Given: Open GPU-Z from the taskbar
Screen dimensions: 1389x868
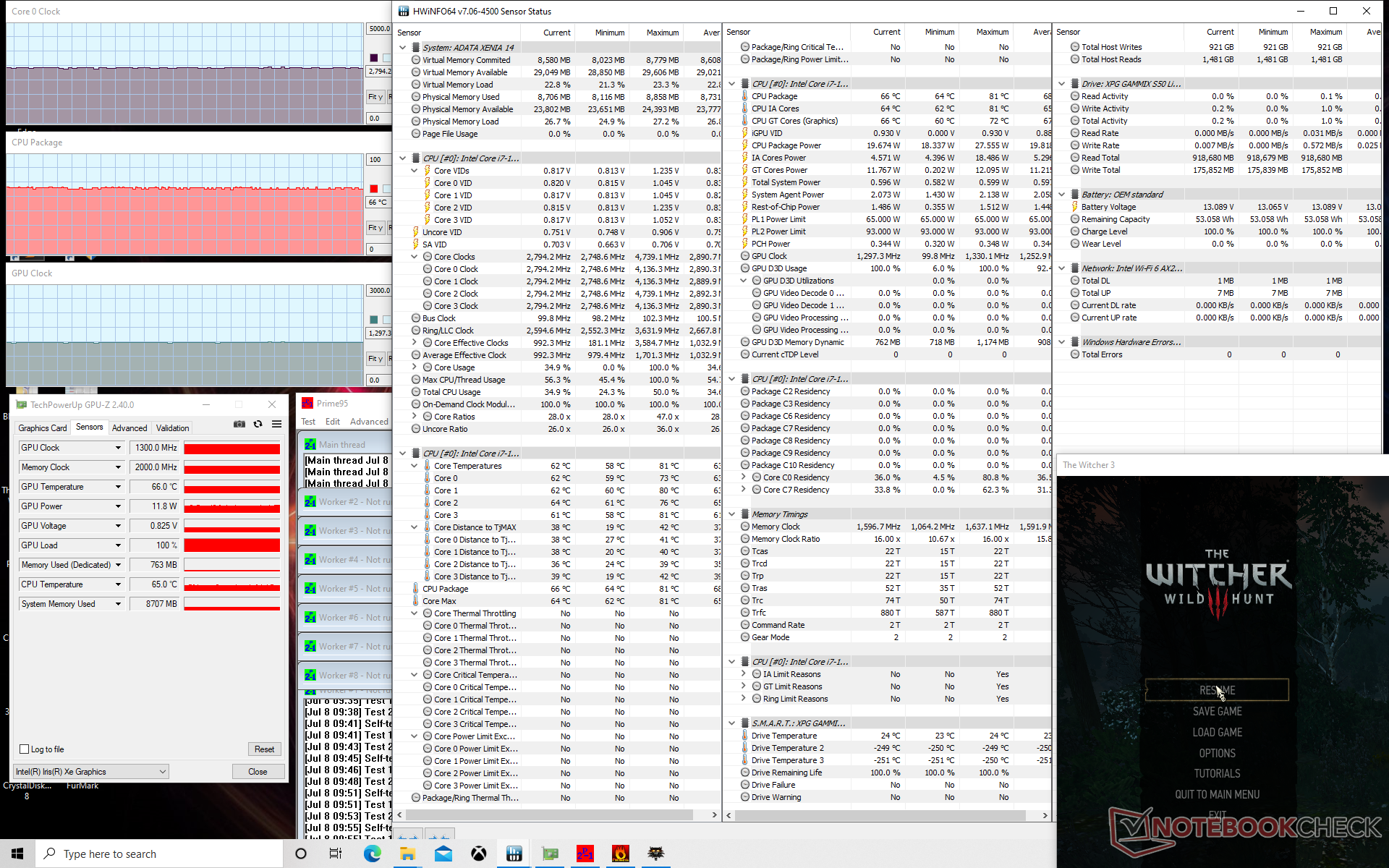Looking at the screenshot, I should tap(550, 854).
